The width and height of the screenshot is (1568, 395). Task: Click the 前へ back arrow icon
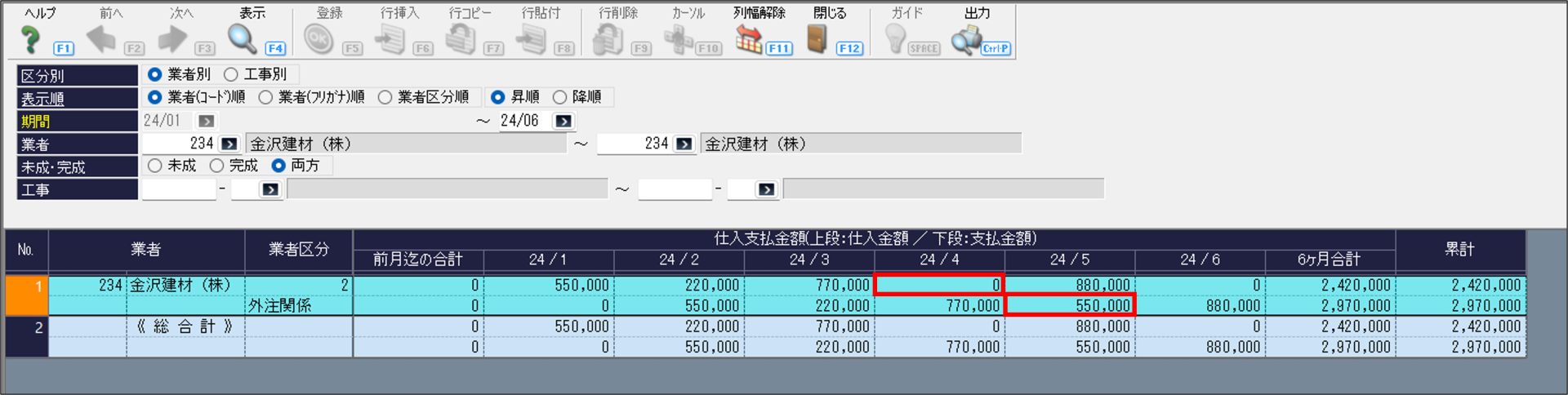coord(101,38)
